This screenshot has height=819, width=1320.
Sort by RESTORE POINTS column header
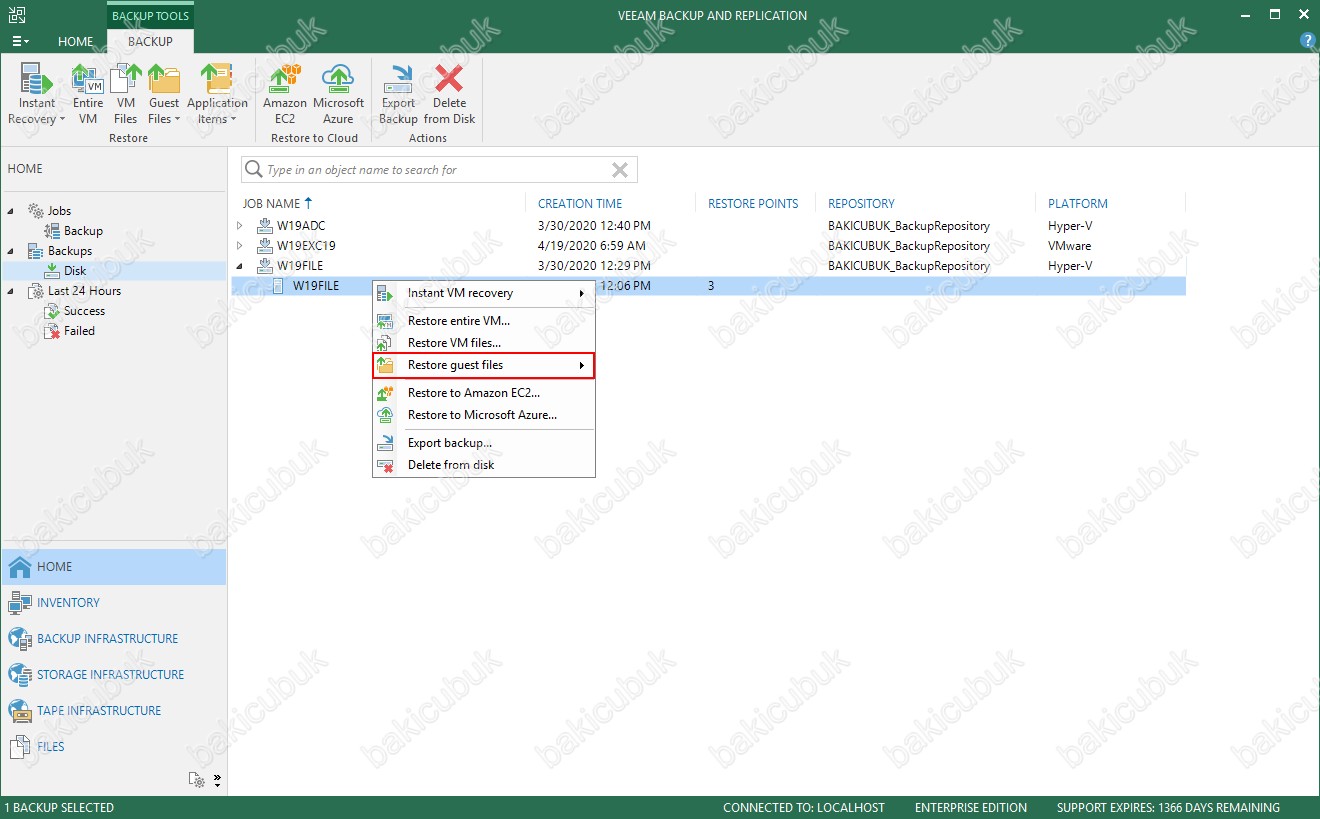(x=755, y=203)
